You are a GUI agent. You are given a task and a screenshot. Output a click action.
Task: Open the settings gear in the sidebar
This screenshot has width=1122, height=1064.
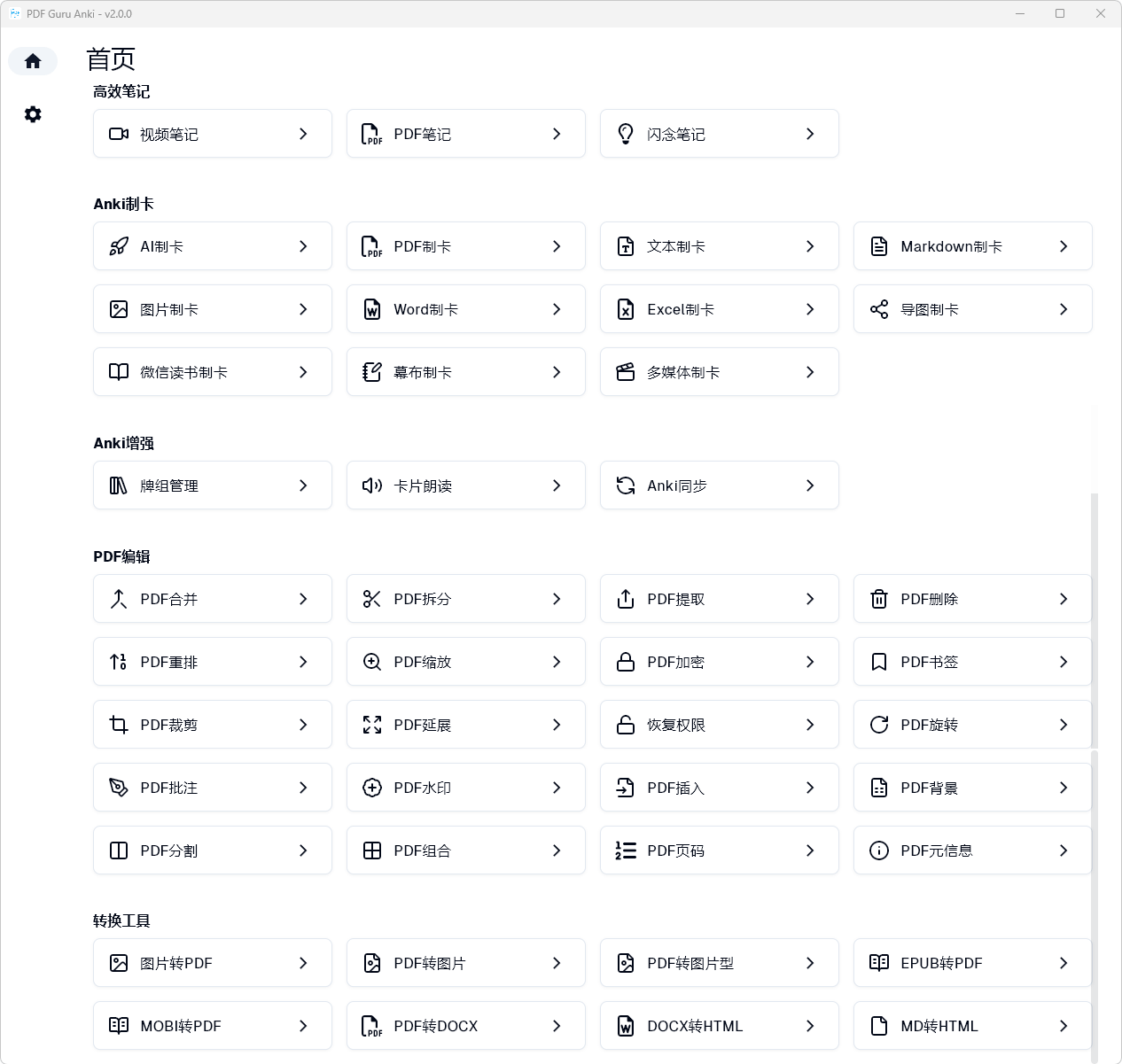coord(33,114)
